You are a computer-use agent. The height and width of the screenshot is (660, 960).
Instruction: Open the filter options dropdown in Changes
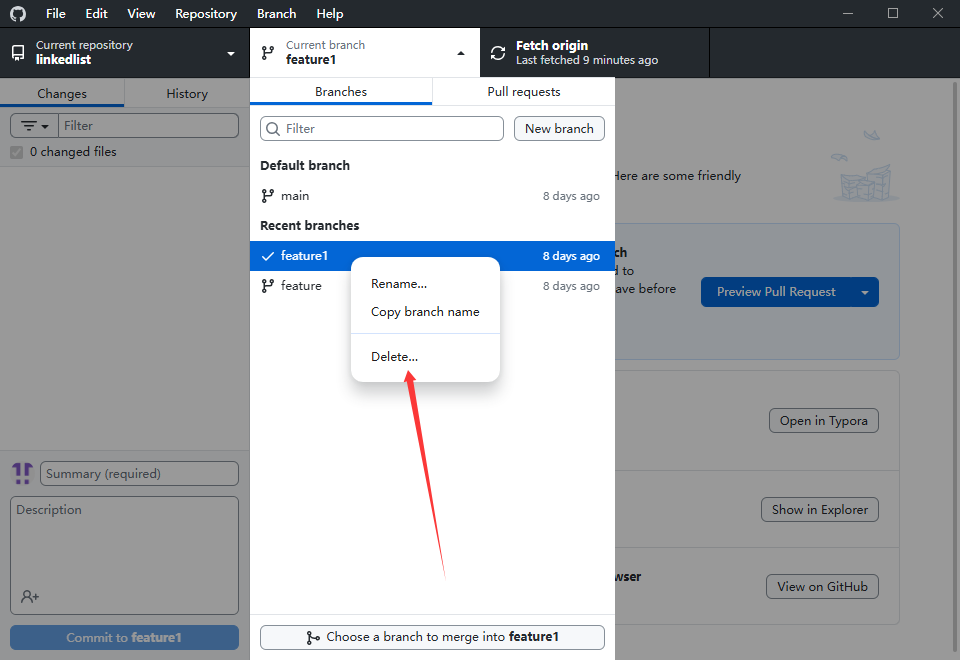35,126
